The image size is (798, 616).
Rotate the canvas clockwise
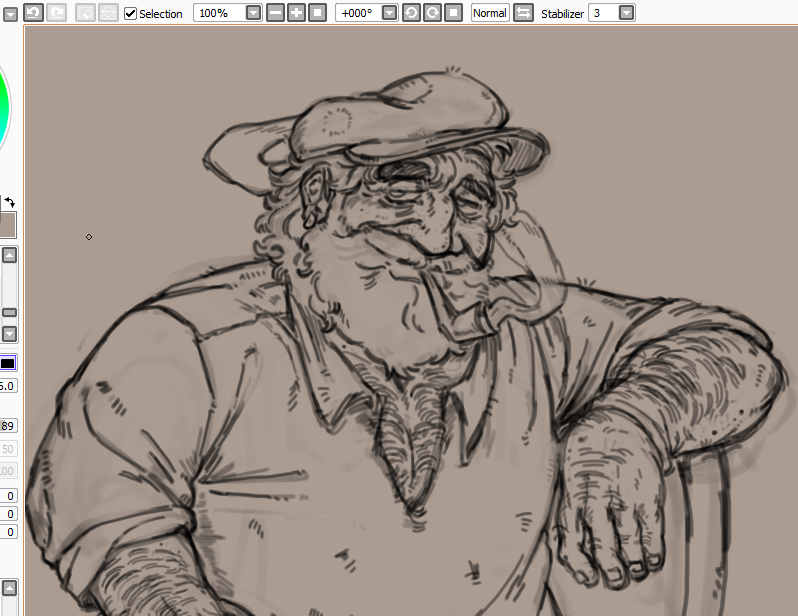pos(432,13)
